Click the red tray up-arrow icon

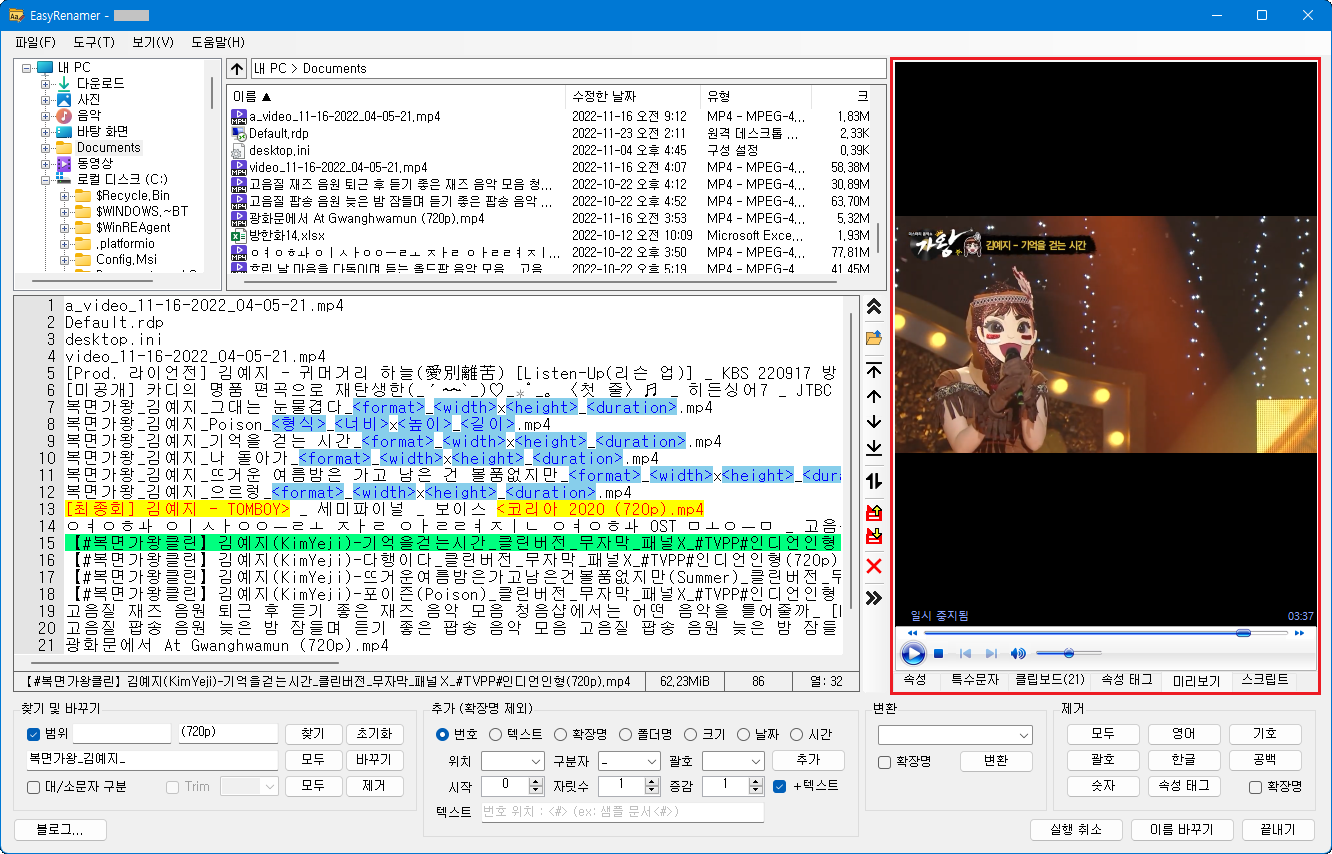coord(873,514)
